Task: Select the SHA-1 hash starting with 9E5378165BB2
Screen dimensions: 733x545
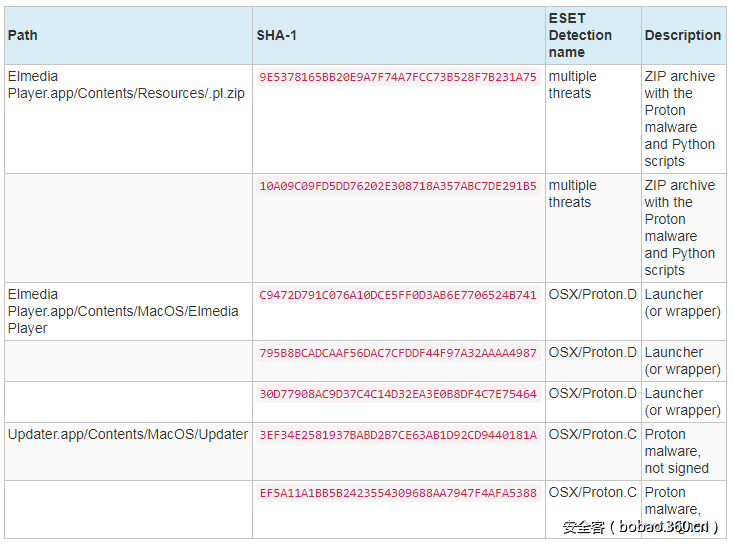Action: [398, 77]
